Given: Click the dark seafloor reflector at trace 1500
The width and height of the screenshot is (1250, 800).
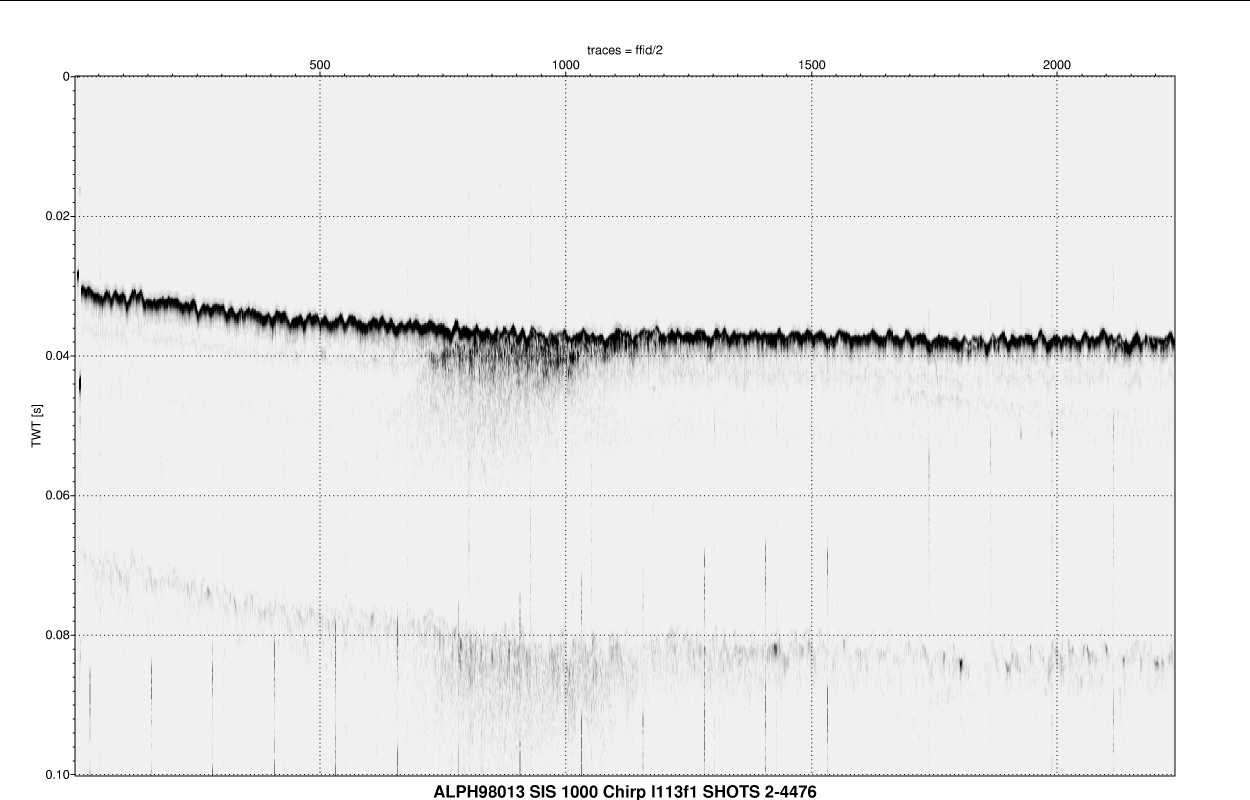Looking at the screenshot, I should pos(812,337).
